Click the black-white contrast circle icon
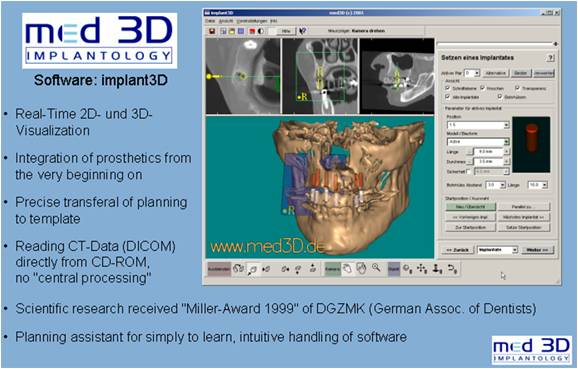Viewport: 578px width, 369px height. pyautogui.click(x=261, y=31)
